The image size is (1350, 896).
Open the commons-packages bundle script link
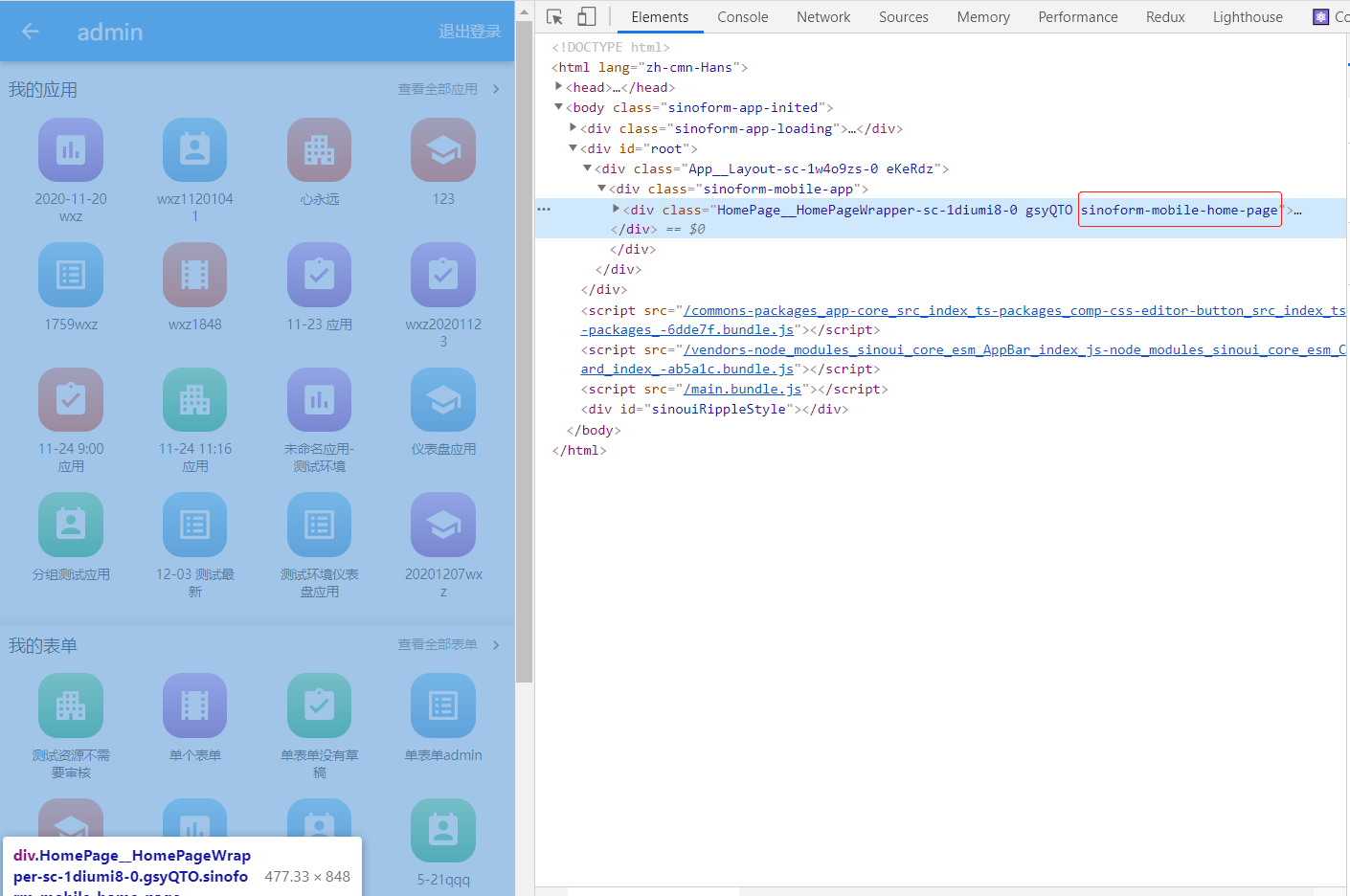tap(963, 320)
